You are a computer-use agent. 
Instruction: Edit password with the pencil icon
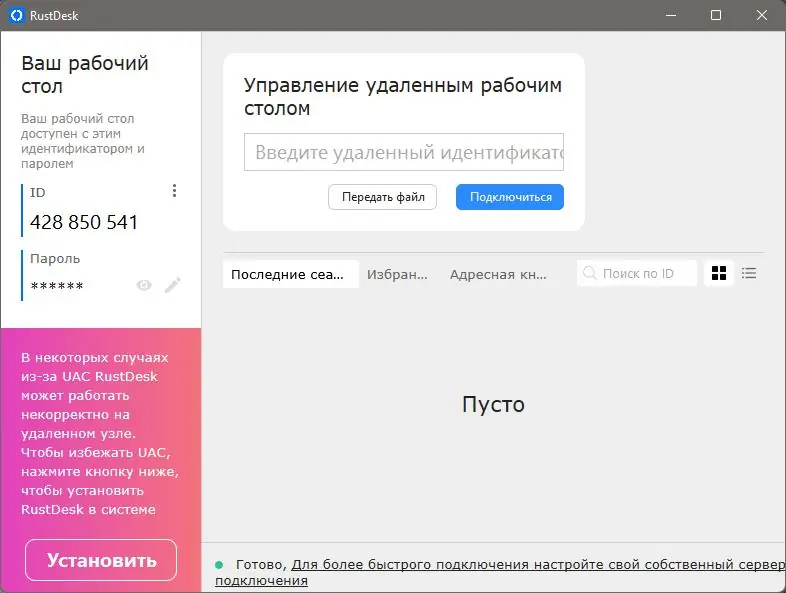(172, 285)
